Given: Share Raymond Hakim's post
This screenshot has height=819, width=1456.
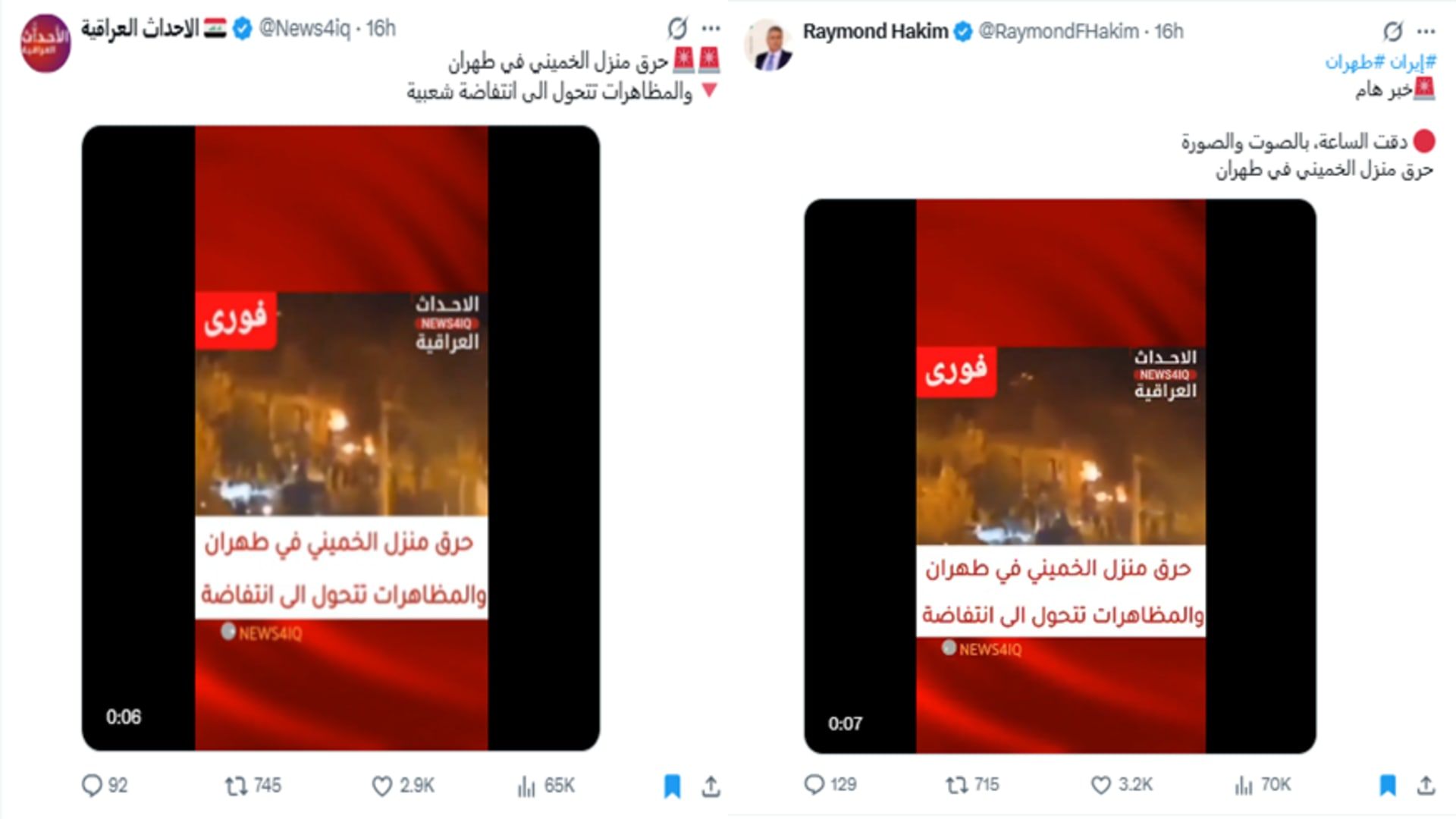Looking at the screenshot, I should point(1426,784).
